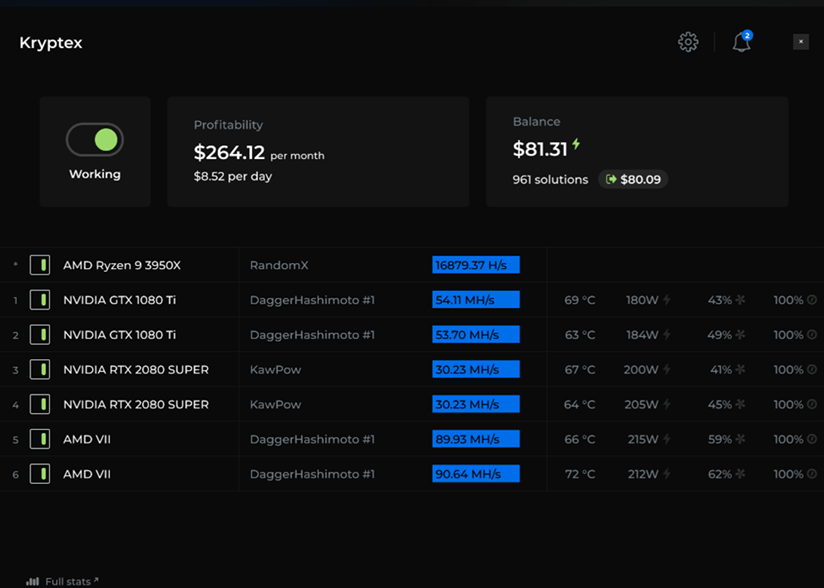Toggle device 5 AMD VII switch
This screenshot has height=588, width=824.
(x=40, y=439)
